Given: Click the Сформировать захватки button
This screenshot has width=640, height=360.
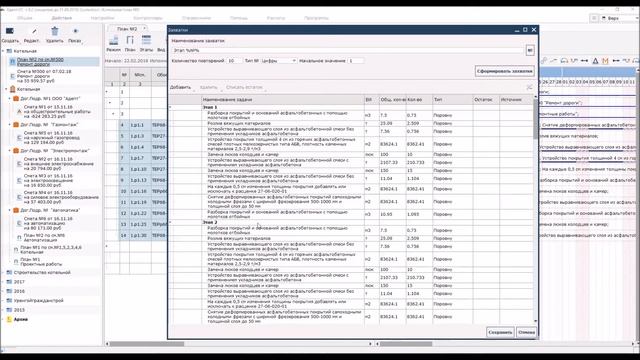Looking at the screenshot, I should pyautogui.click(x=504, y=71).
